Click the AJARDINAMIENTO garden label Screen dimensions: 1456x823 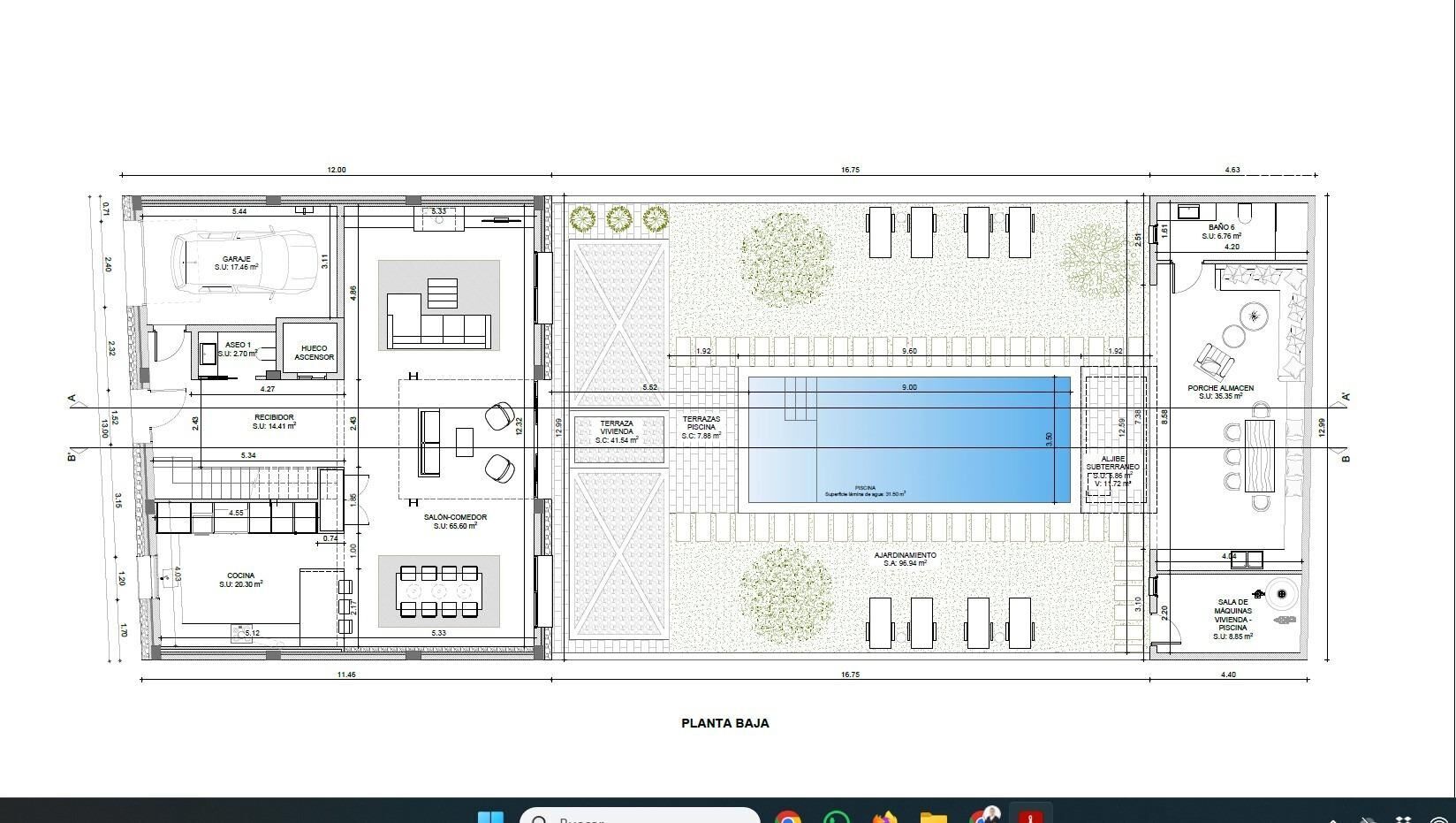(905, 556)
